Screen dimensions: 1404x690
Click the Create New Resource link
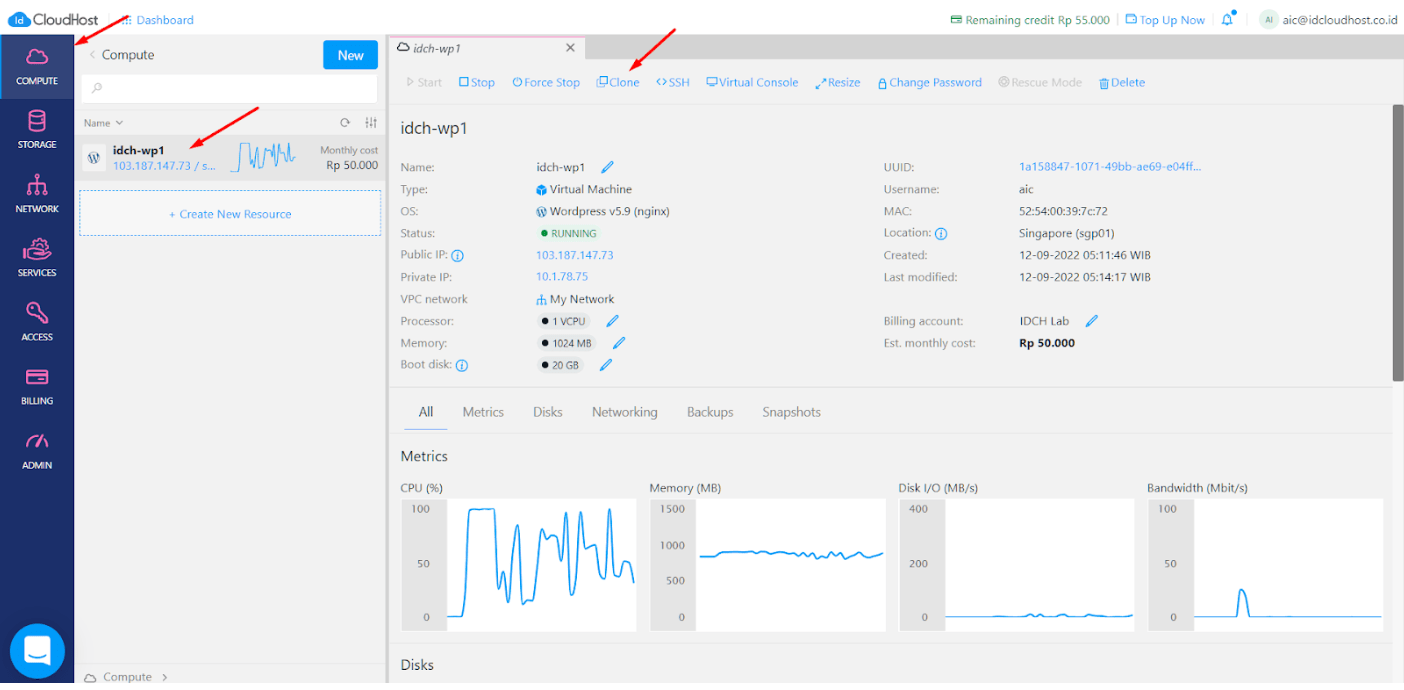(x=230, y=214)
